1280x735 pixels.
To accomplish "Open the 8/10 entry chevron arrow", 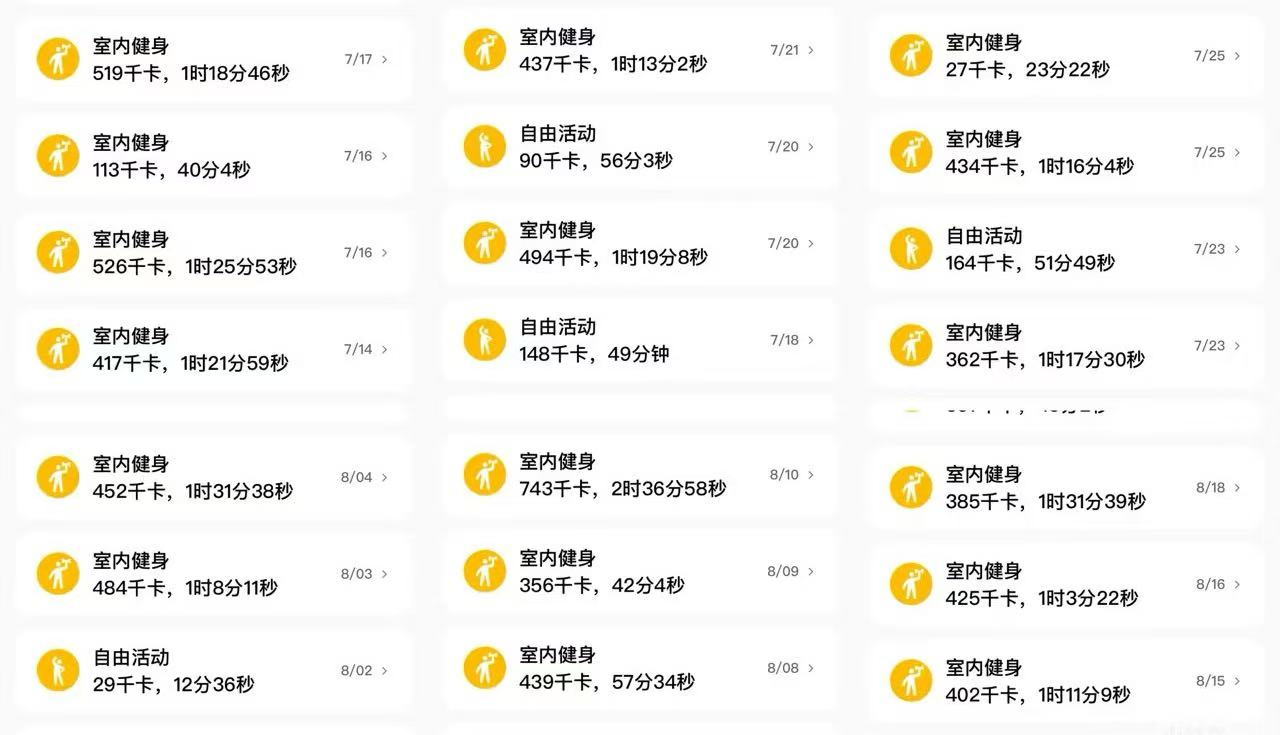I will coord(811,475).
